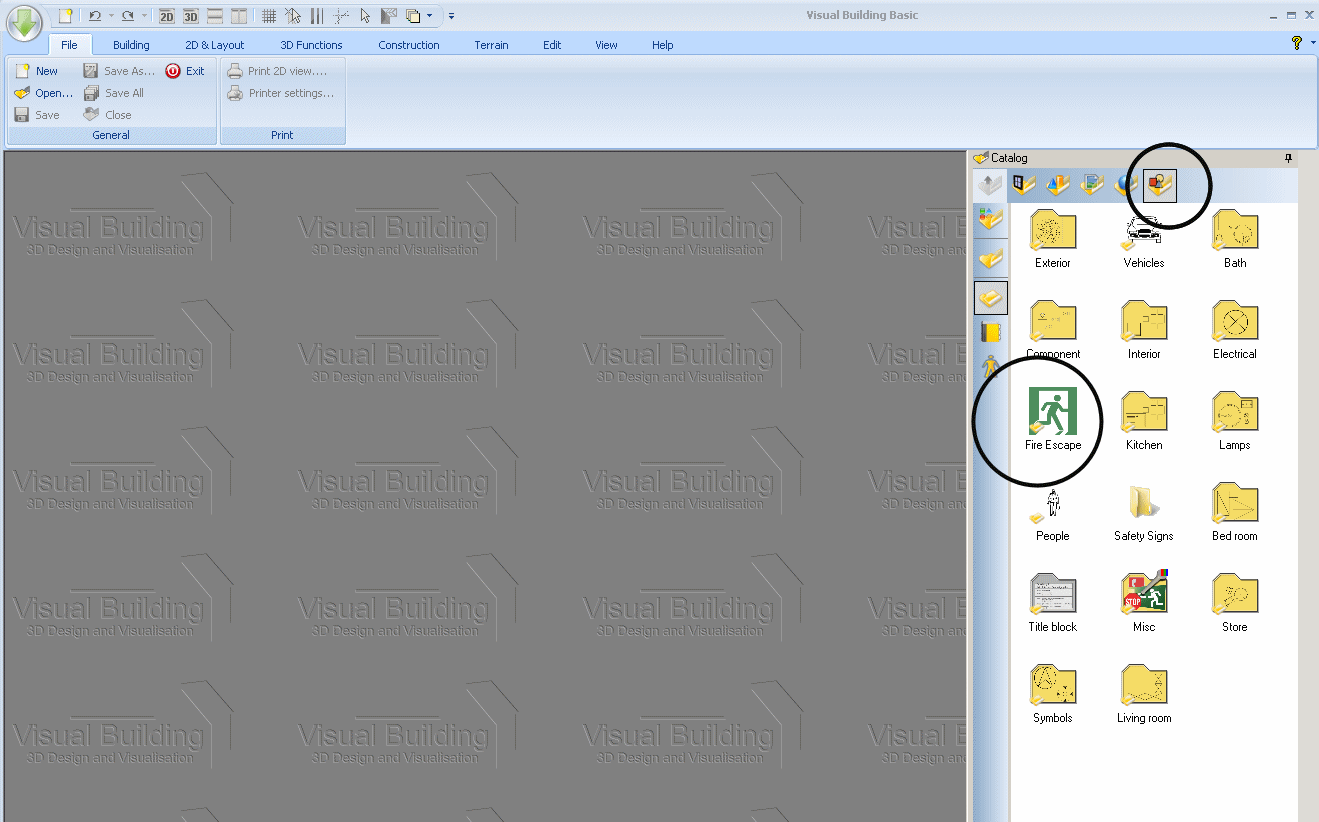The height and width of the screenshot is (822, 1319).
Task: Switch to 3D view using toolbar icon
Action: click(x=191, y=16)
